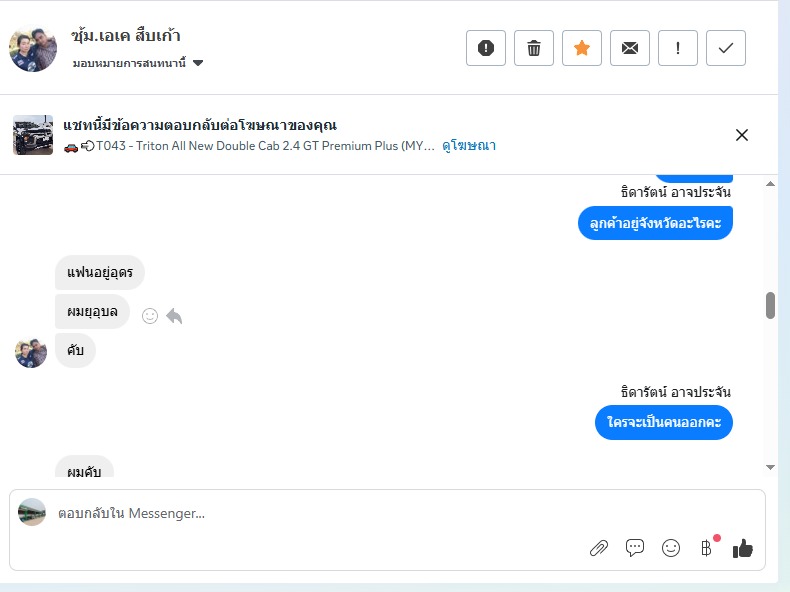790x592 pixels.
Task: Mark conversation done with checkmark
Action: coord(726,48)
